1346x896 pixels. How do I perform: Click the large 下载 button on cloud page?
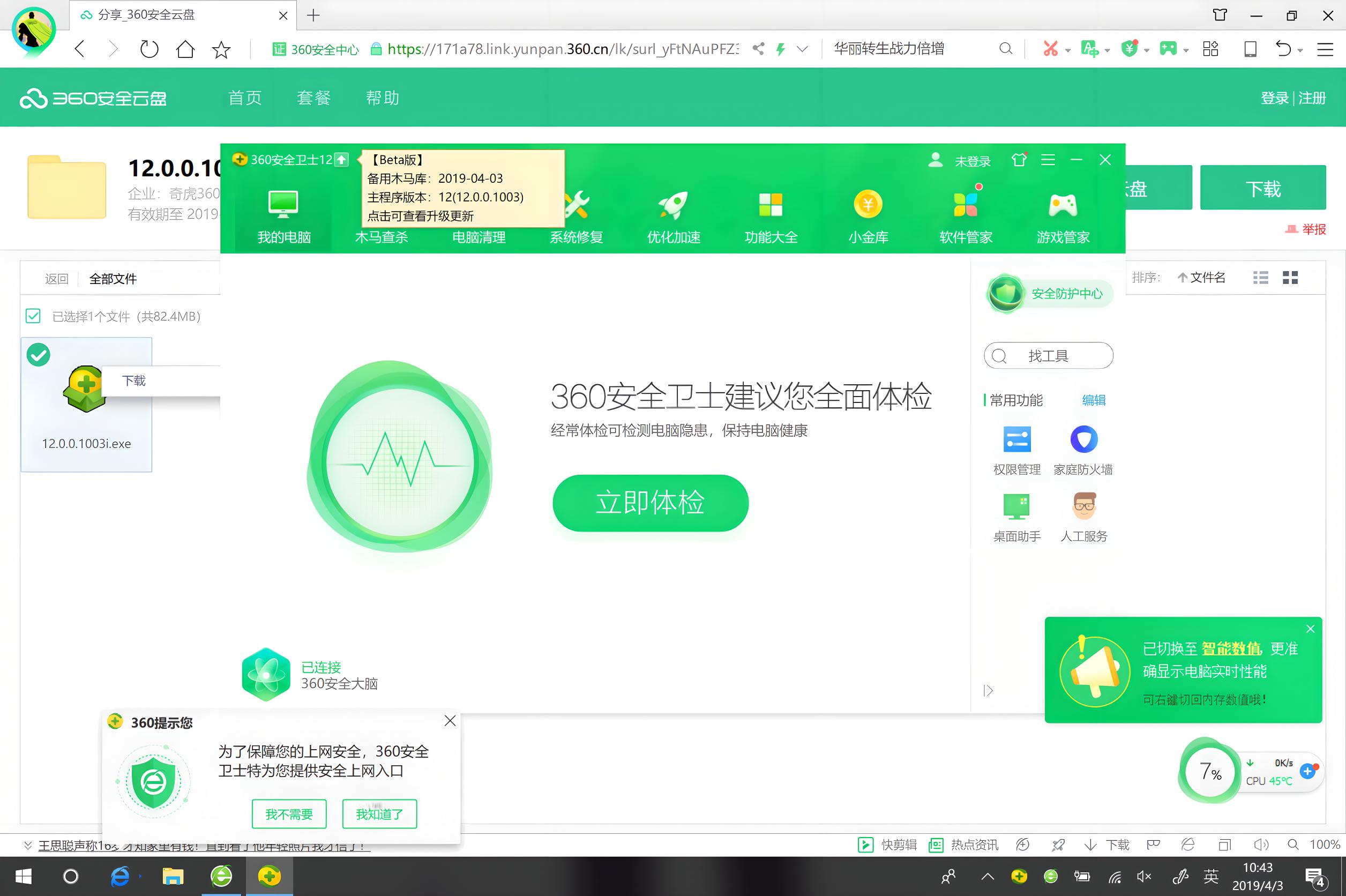coord(1262,188)
